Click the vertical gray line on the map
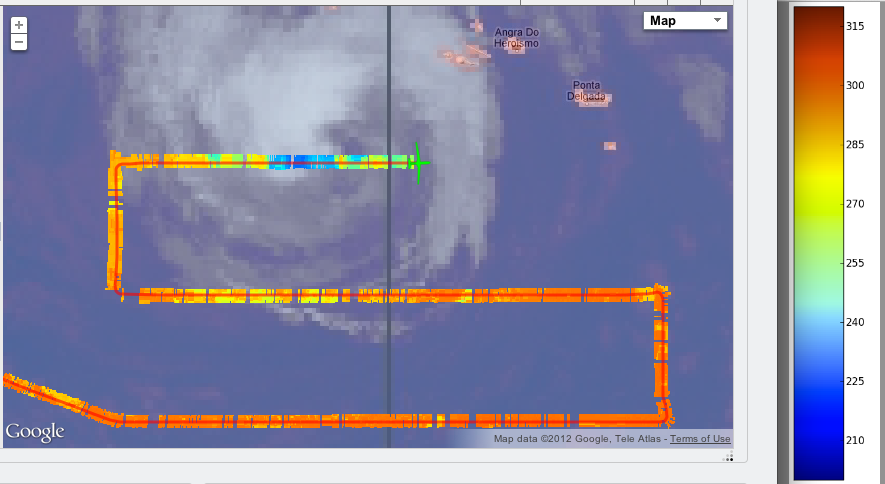 click(x=388, y=250)
